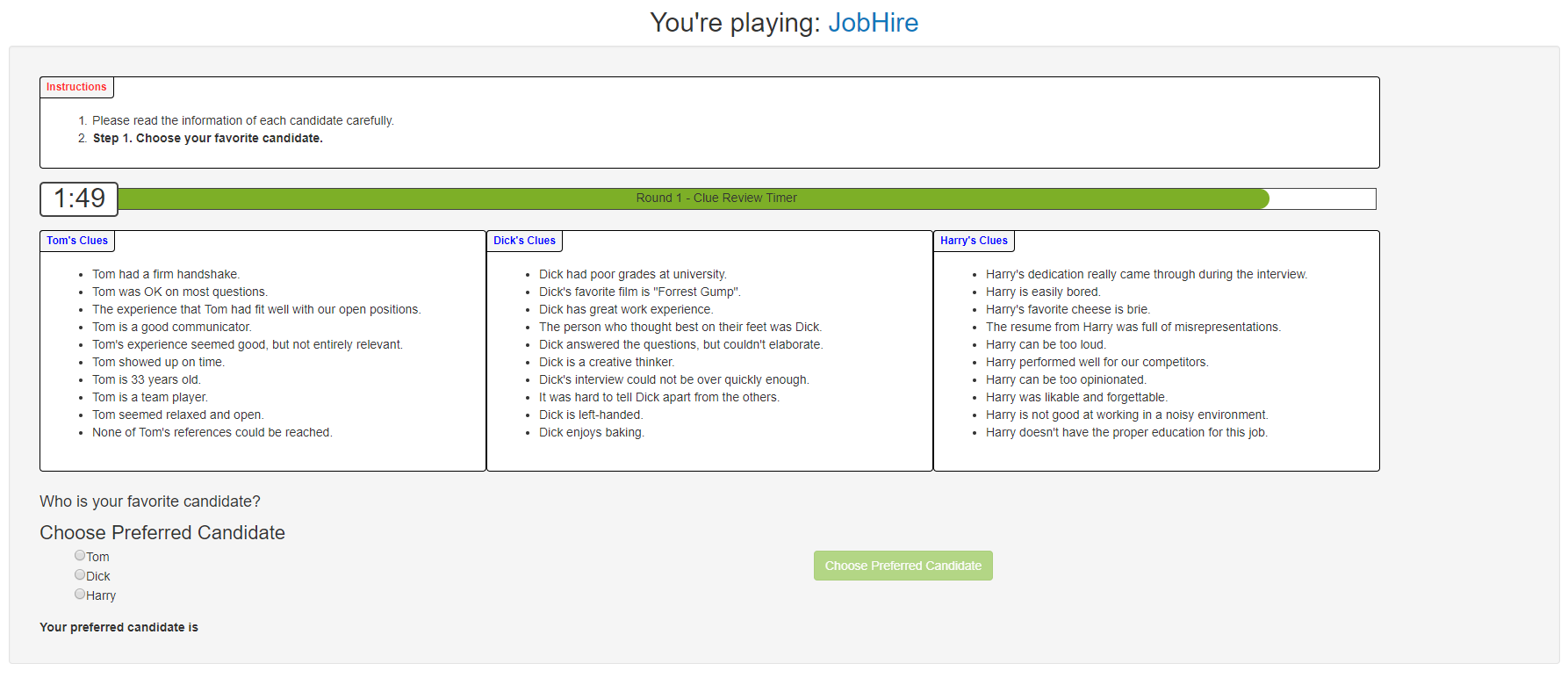Click the clue 'Dick enjoys baking'
Image resolution: width=1568 pixels, height=678 pixels.
pyautogui.click(x=591, y=433)
